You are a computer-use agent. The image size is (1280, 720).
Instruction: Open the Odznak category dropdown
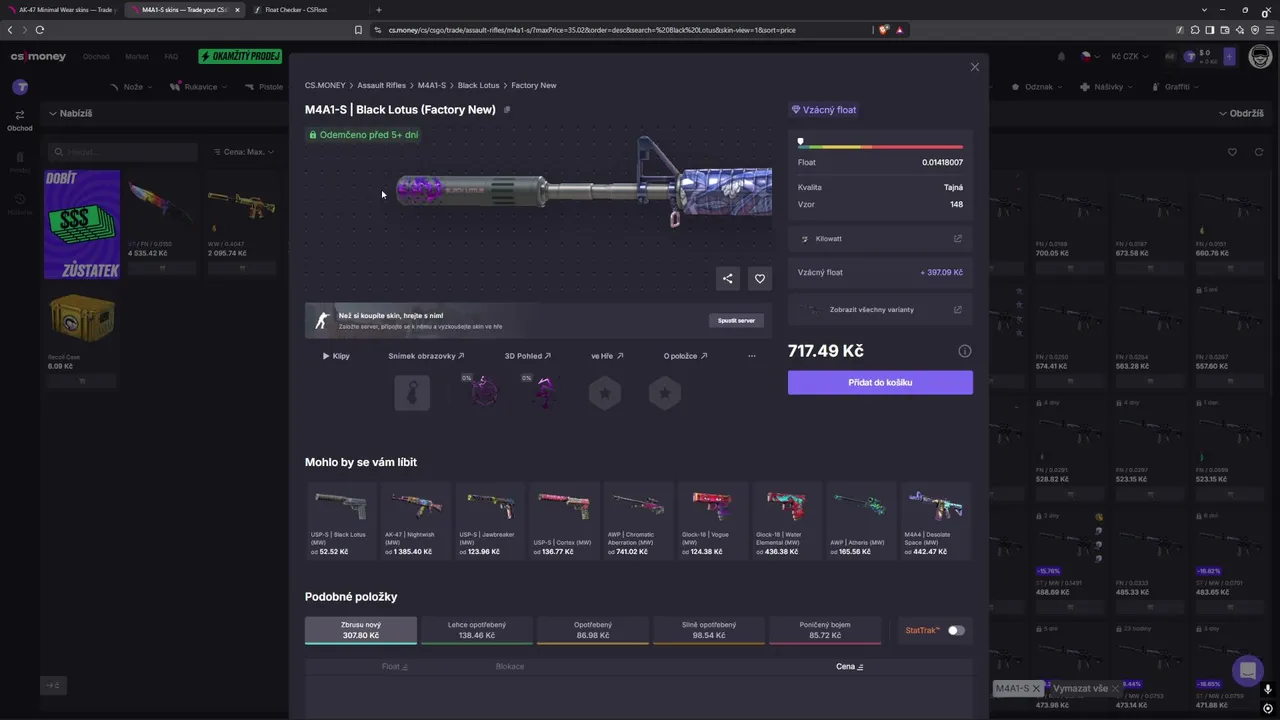(1039, 87)
